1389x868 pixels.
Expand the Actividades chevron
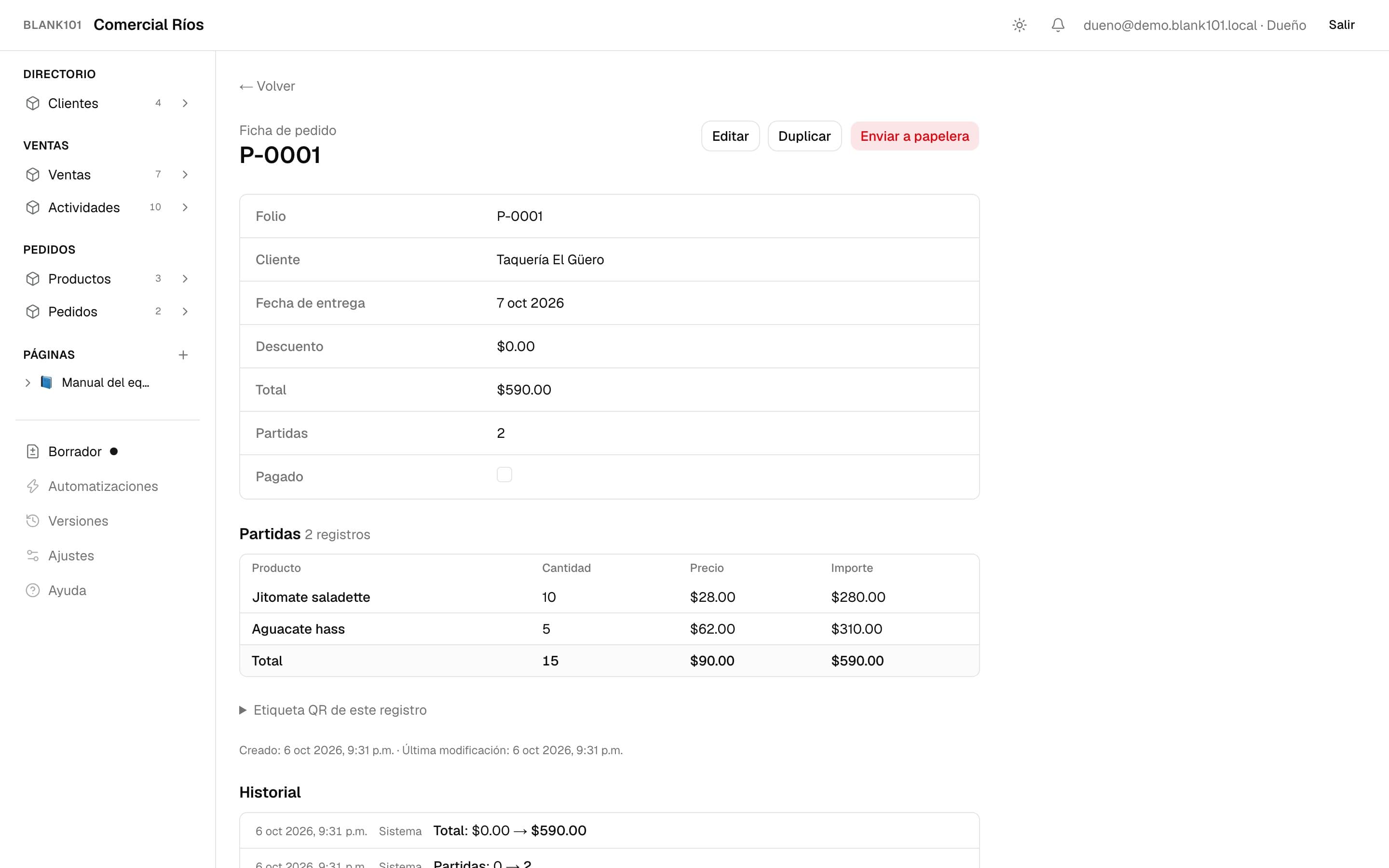click(185, 207)
